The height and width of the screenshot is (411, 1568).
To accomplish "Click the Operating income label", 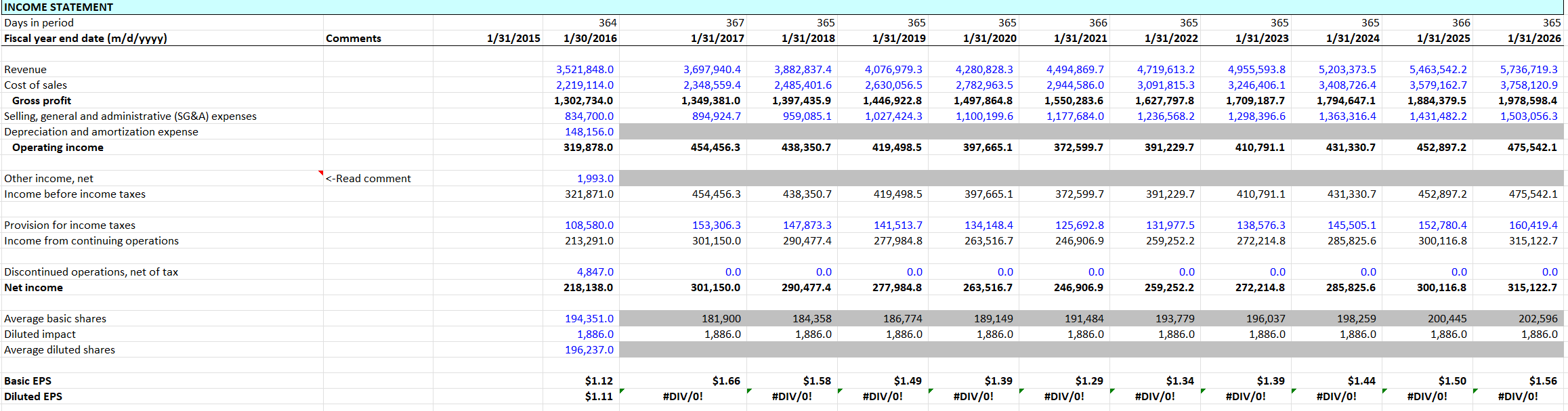I will pos(58,147).
